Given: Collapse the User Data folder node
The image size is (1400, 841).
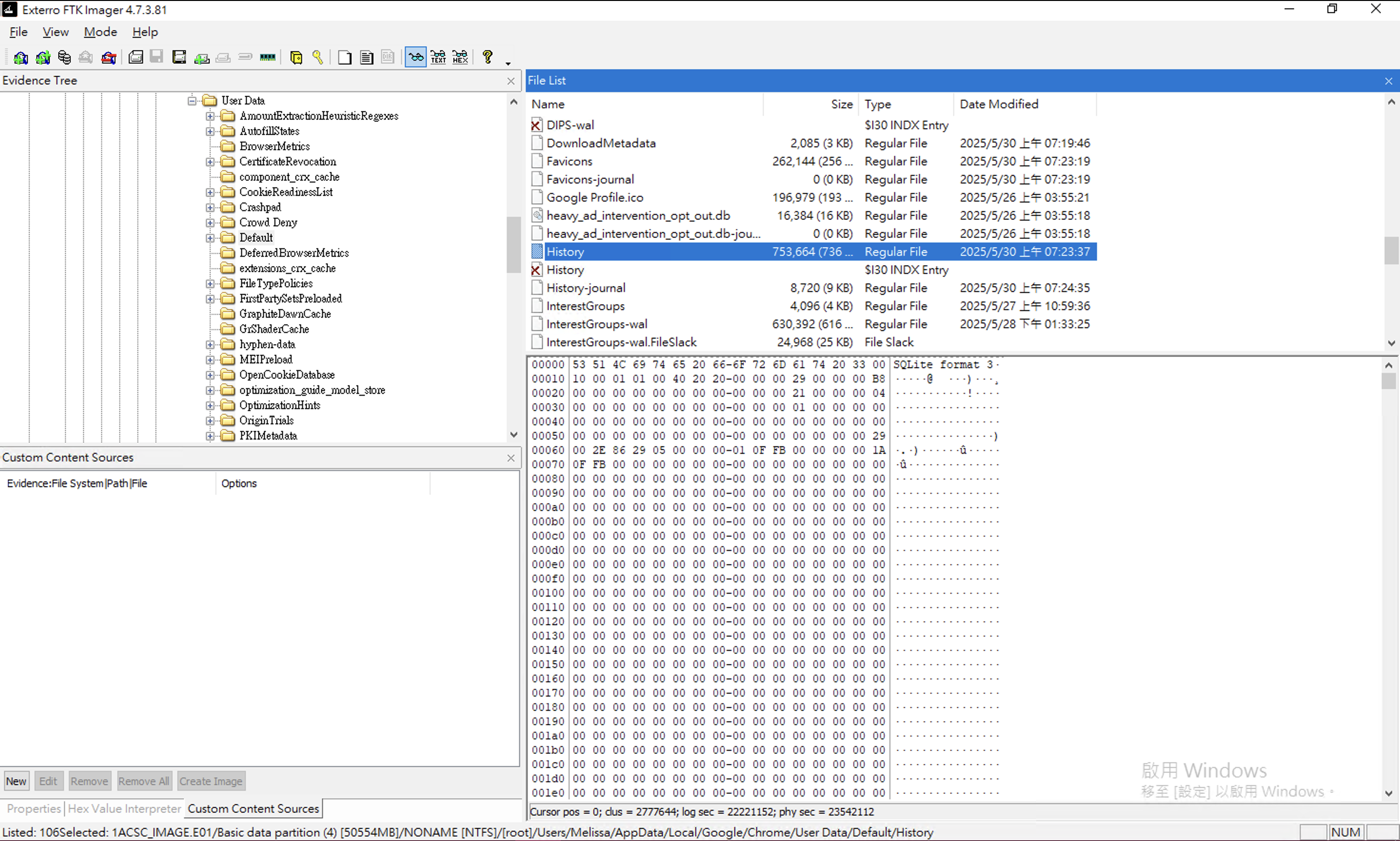Looking at the screenshot, I should pyautogui.click(x=192, y=101).
